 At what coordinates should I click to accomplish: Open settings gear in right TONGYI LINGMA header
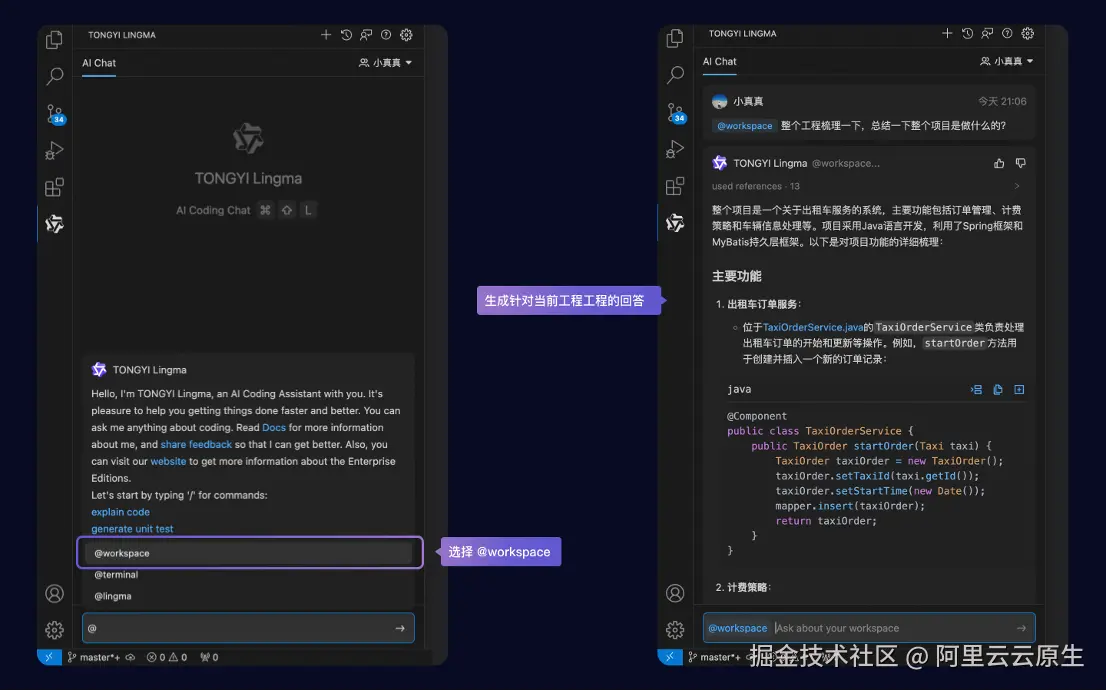pos(1028,33)
